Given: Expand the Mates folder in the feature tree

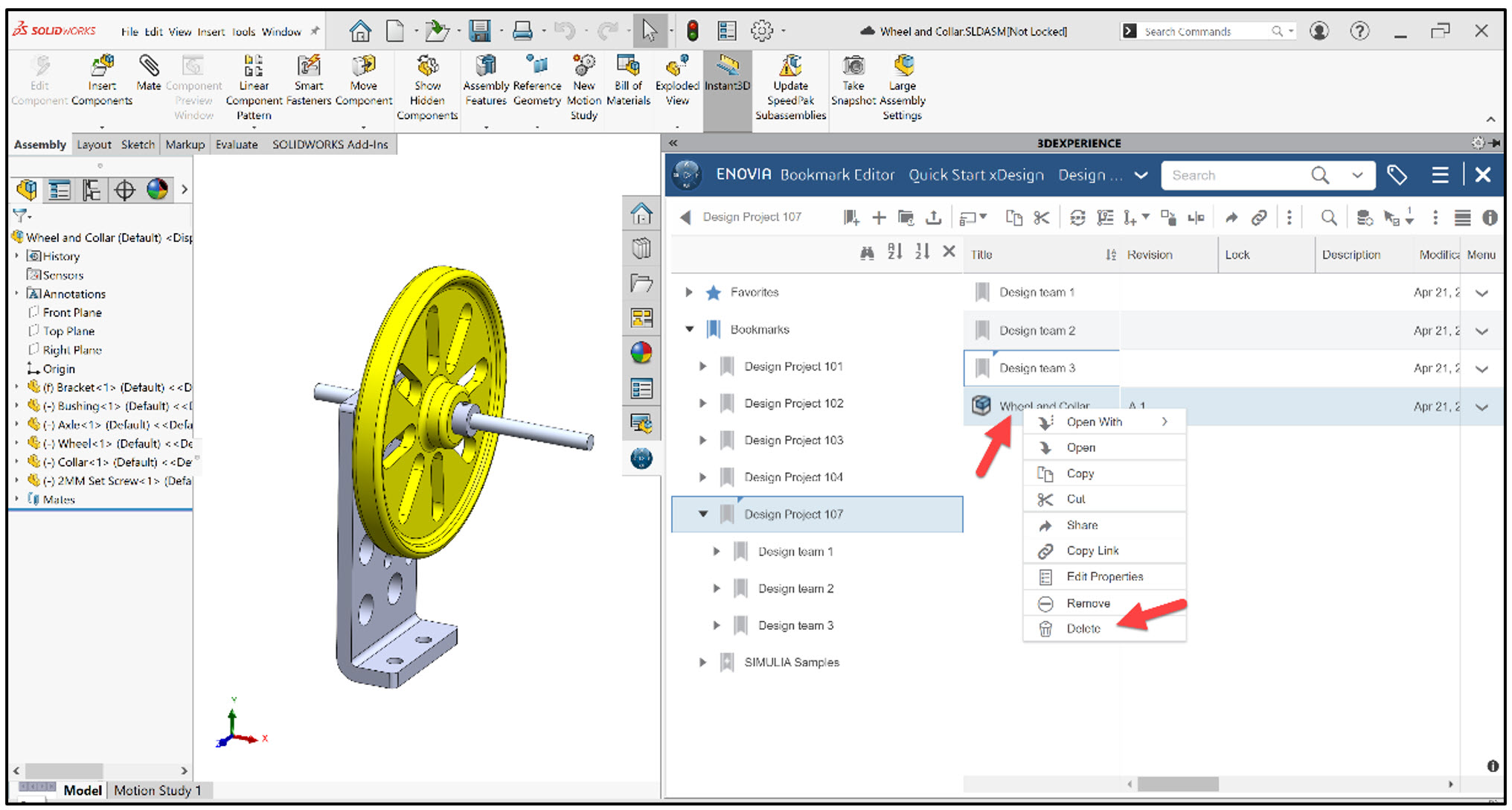Looking at the screenshot, I should click(x=18, y=500).
